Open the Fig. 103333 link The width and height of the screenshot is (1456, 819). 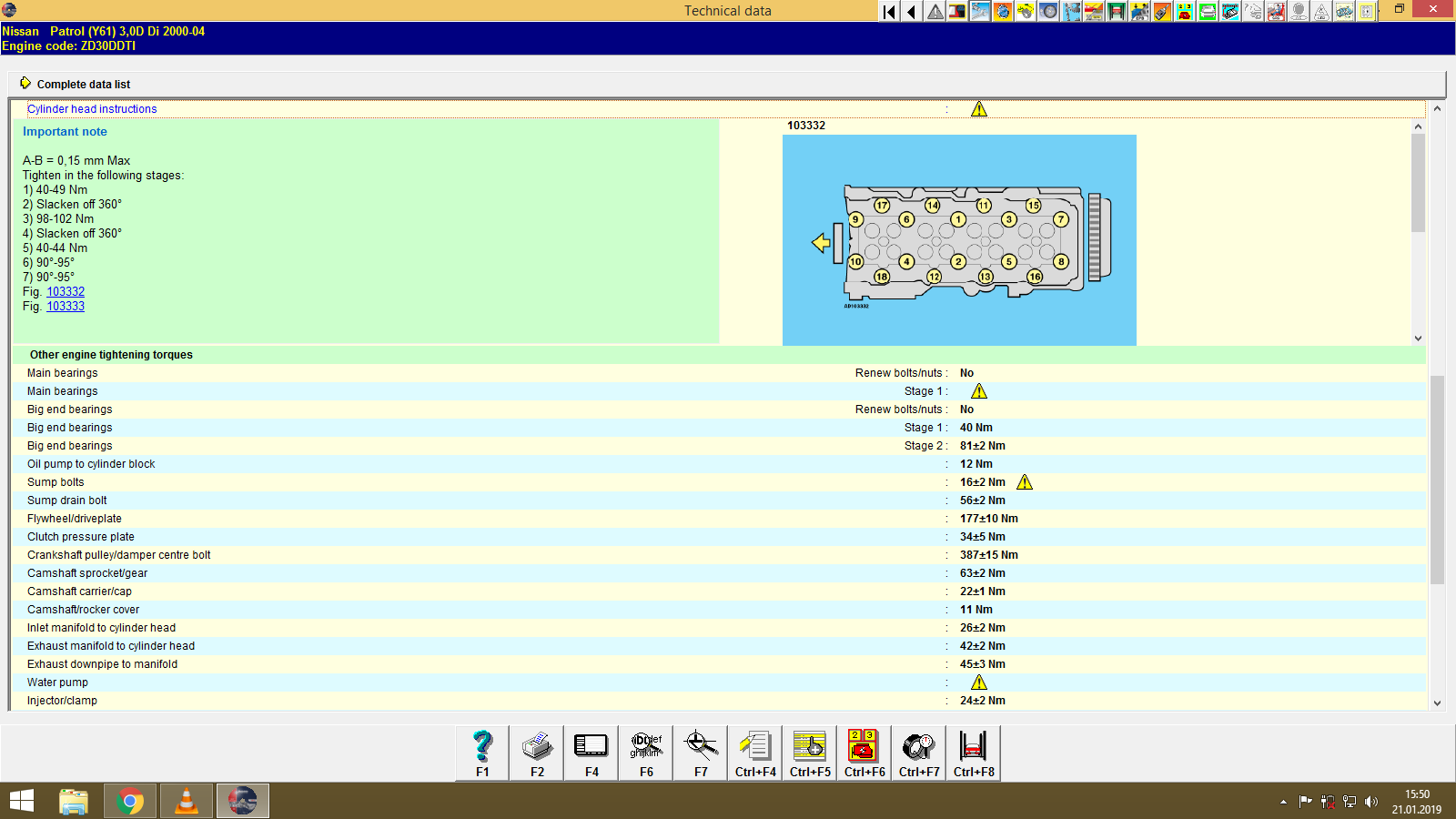pos(65,306)
